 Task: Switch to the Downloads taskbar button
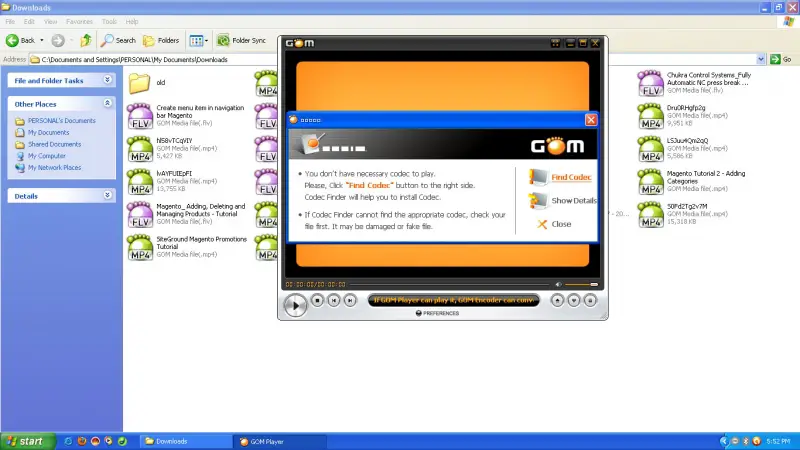pos(186,441)
